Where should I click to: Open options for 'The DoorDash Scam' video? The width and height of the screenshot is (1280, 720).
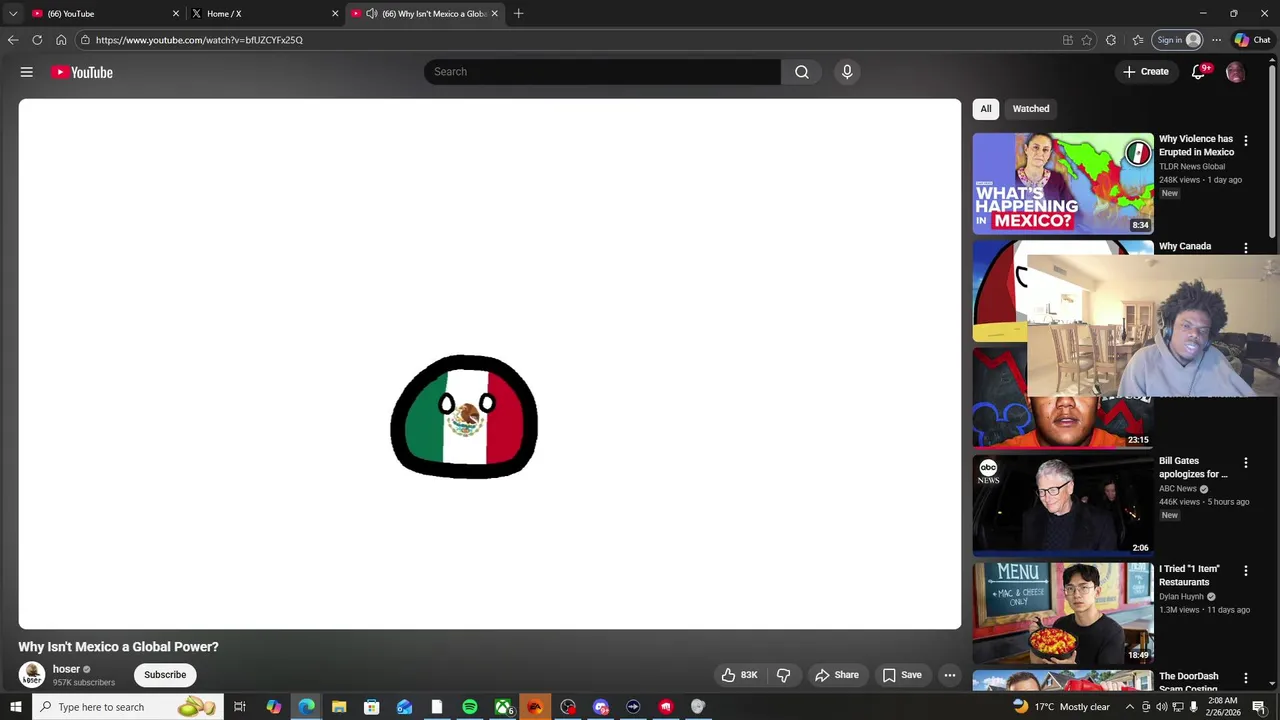click(1246, 678)
